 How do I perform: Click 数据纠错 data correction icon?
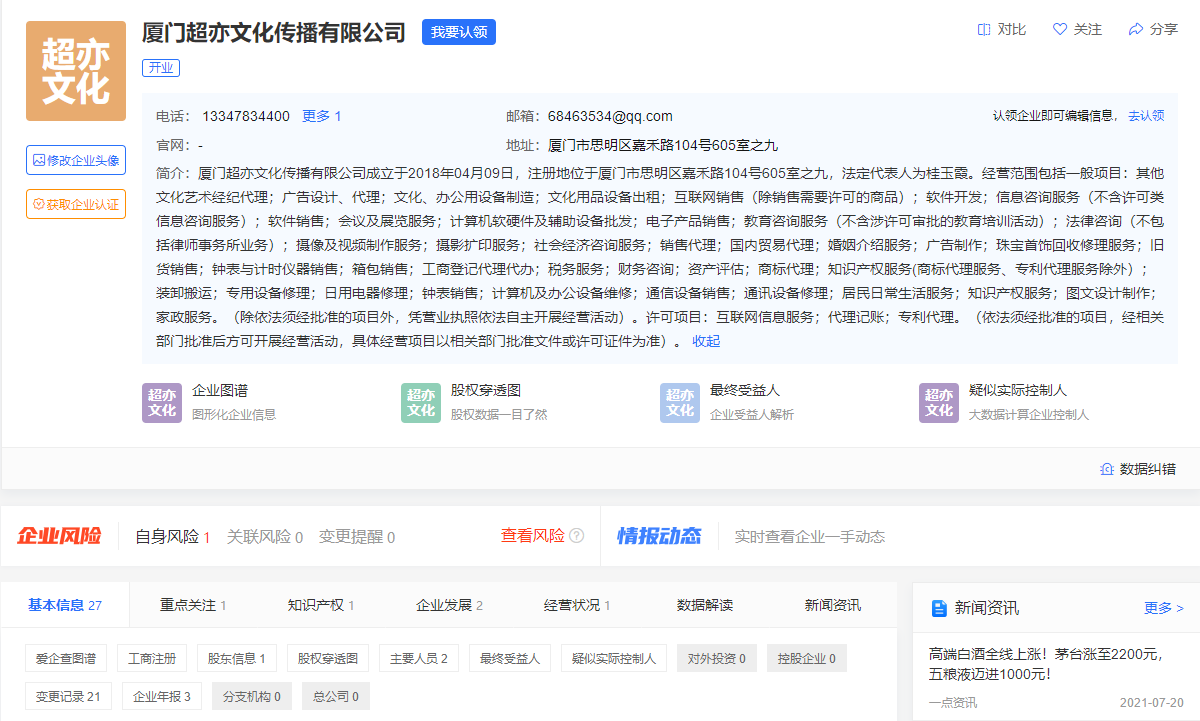[x=1107, y=469]
